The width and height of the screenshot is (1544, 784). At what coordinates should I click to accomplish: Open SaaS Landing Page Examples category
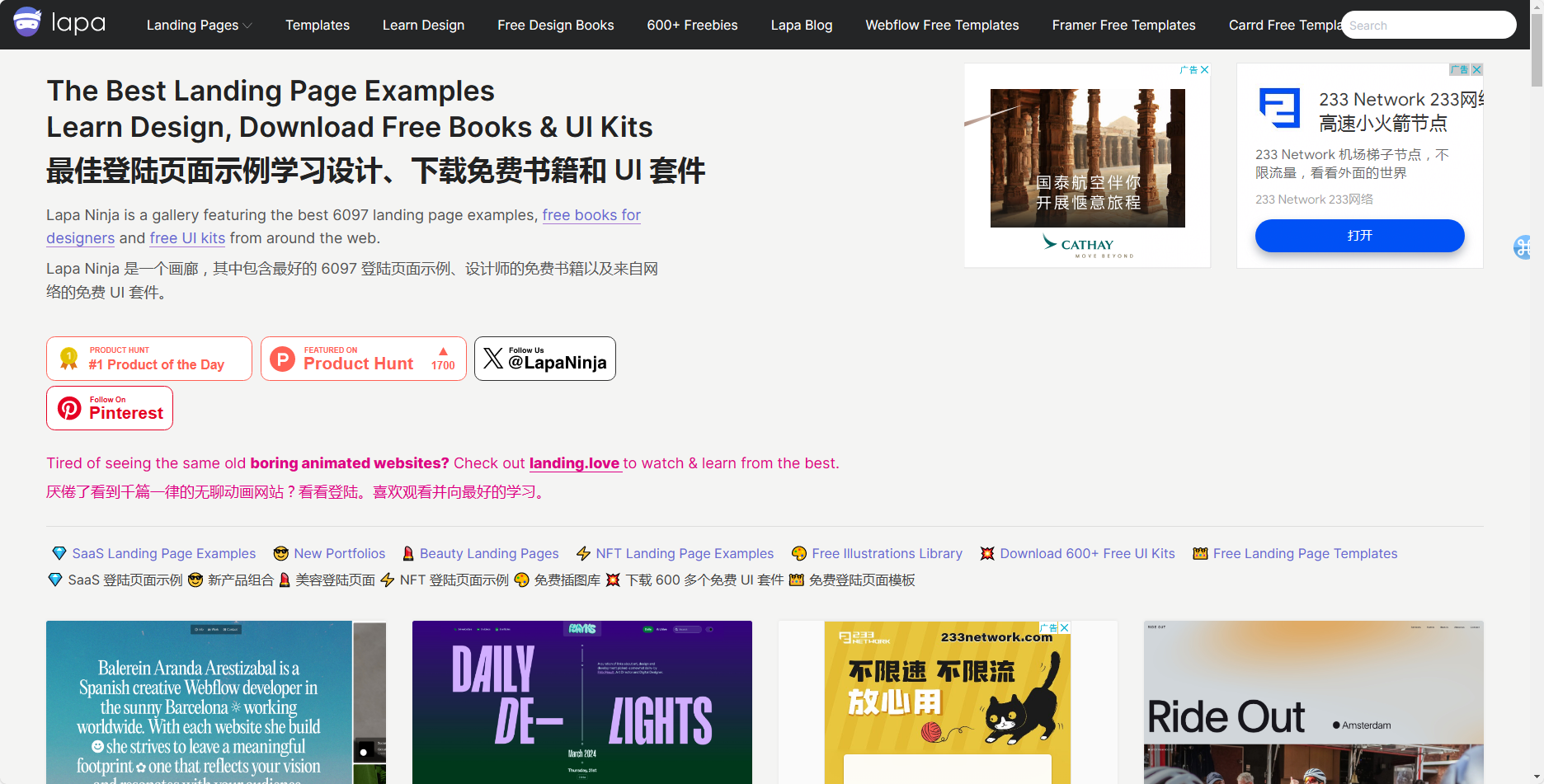164,554
